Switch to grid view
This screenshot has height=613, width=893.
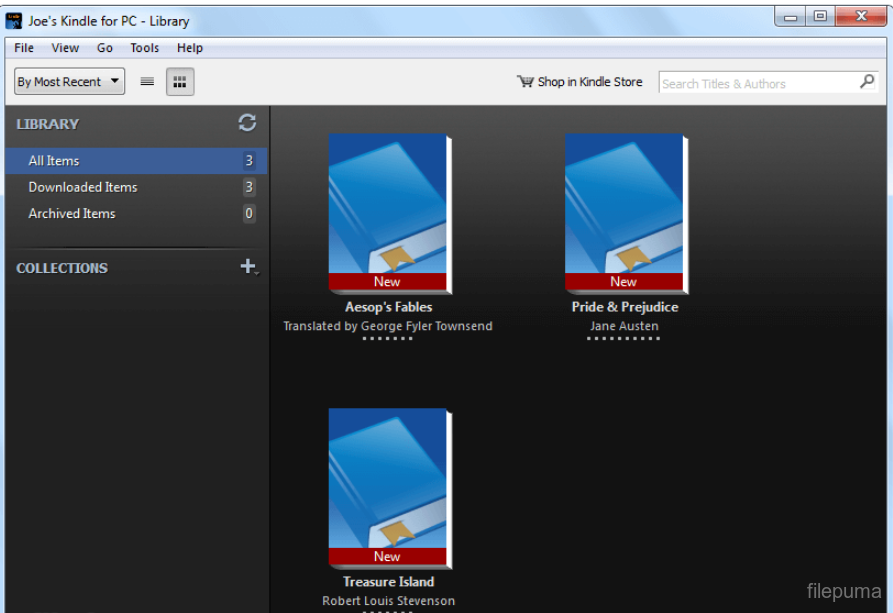coord(179,81)
